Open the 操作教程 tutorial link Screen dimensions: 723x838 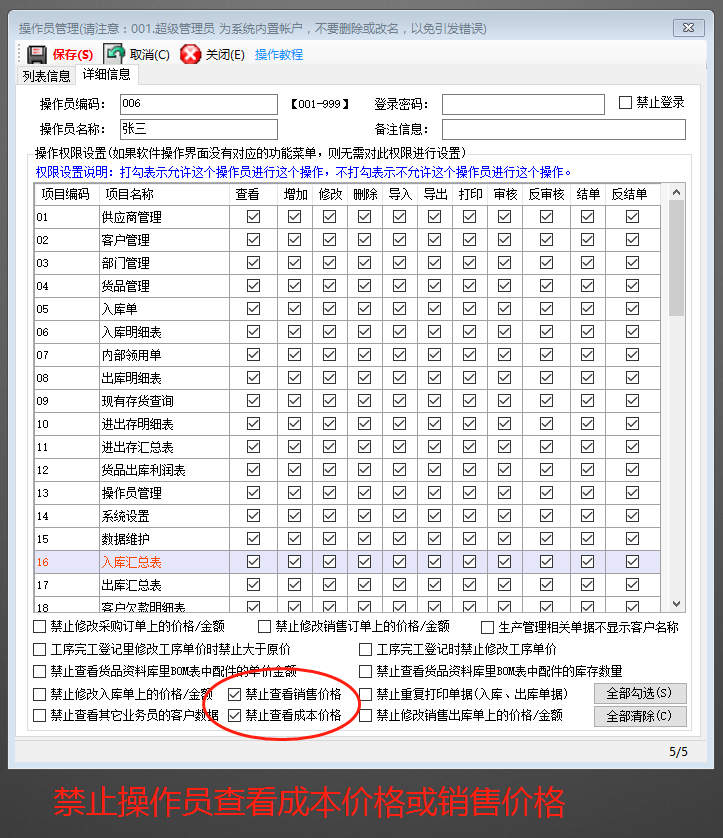pos(279,55)
